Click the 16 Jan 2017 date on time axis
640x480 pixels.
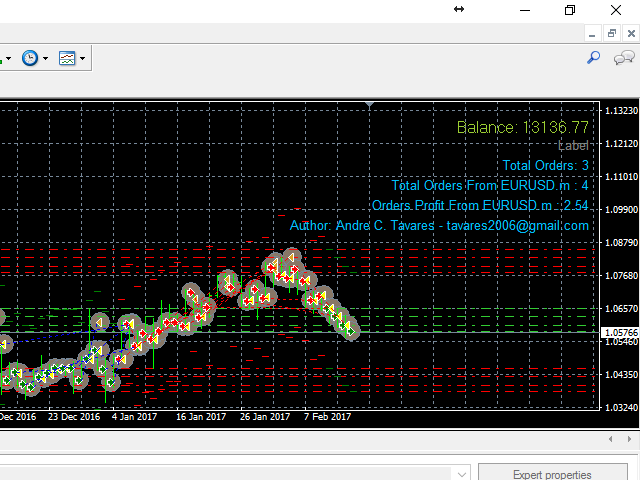coord(200,417)
